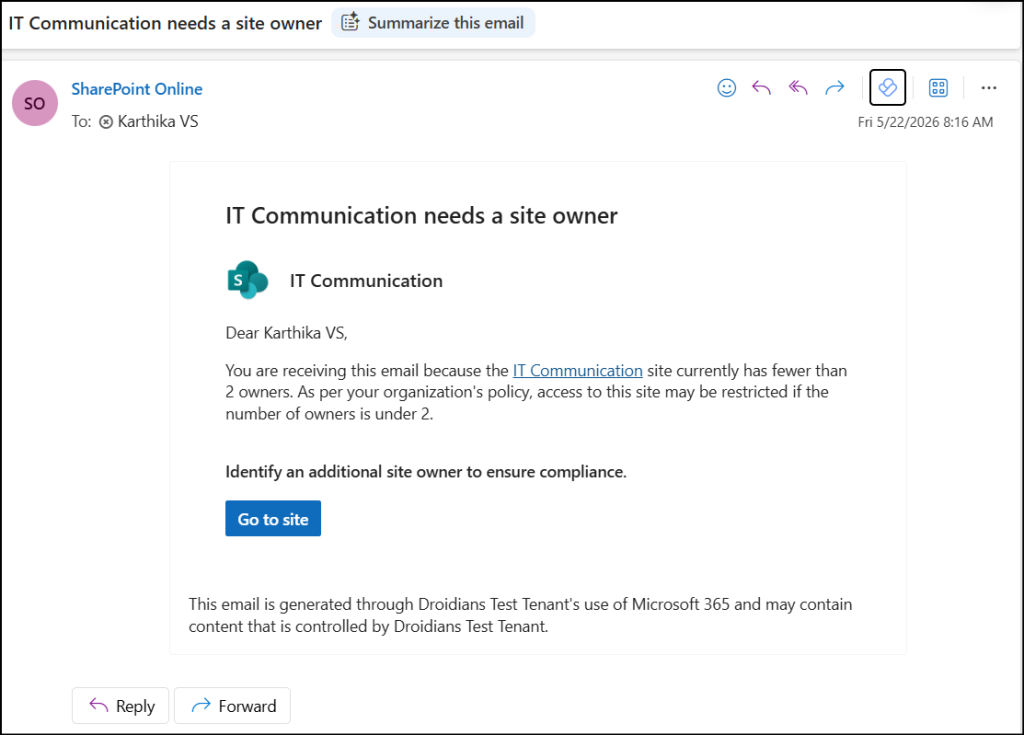Click the date Fri 5/22/2026 8:16 AM
This screenshot has width=1024, height=735.
click(925, 122)
